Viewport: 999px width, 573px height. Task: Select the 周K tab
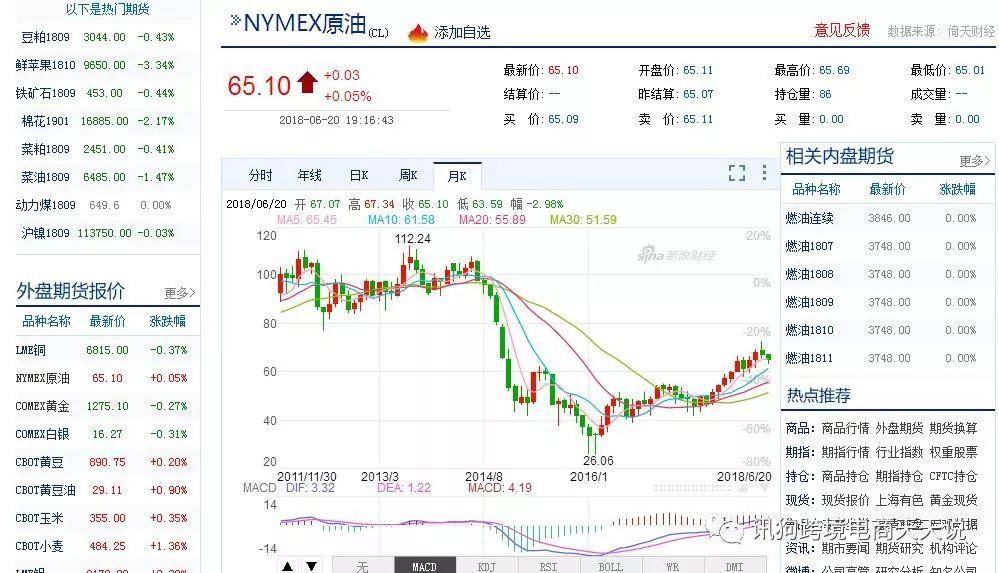tap(408, 175)
